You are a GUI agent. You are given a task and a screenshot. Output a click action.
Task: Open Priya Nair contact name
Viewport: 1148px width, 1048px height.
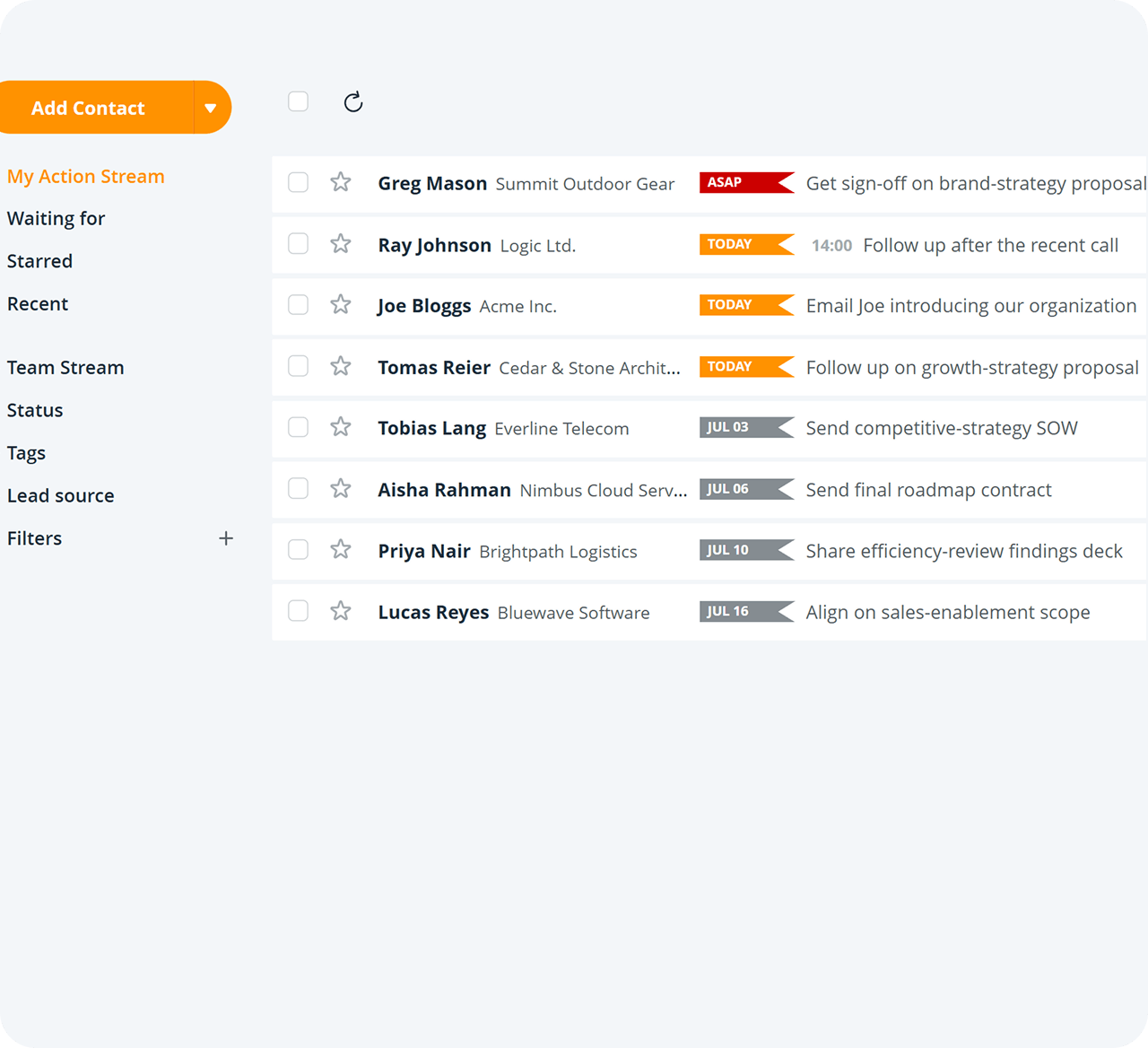[424, 551]
